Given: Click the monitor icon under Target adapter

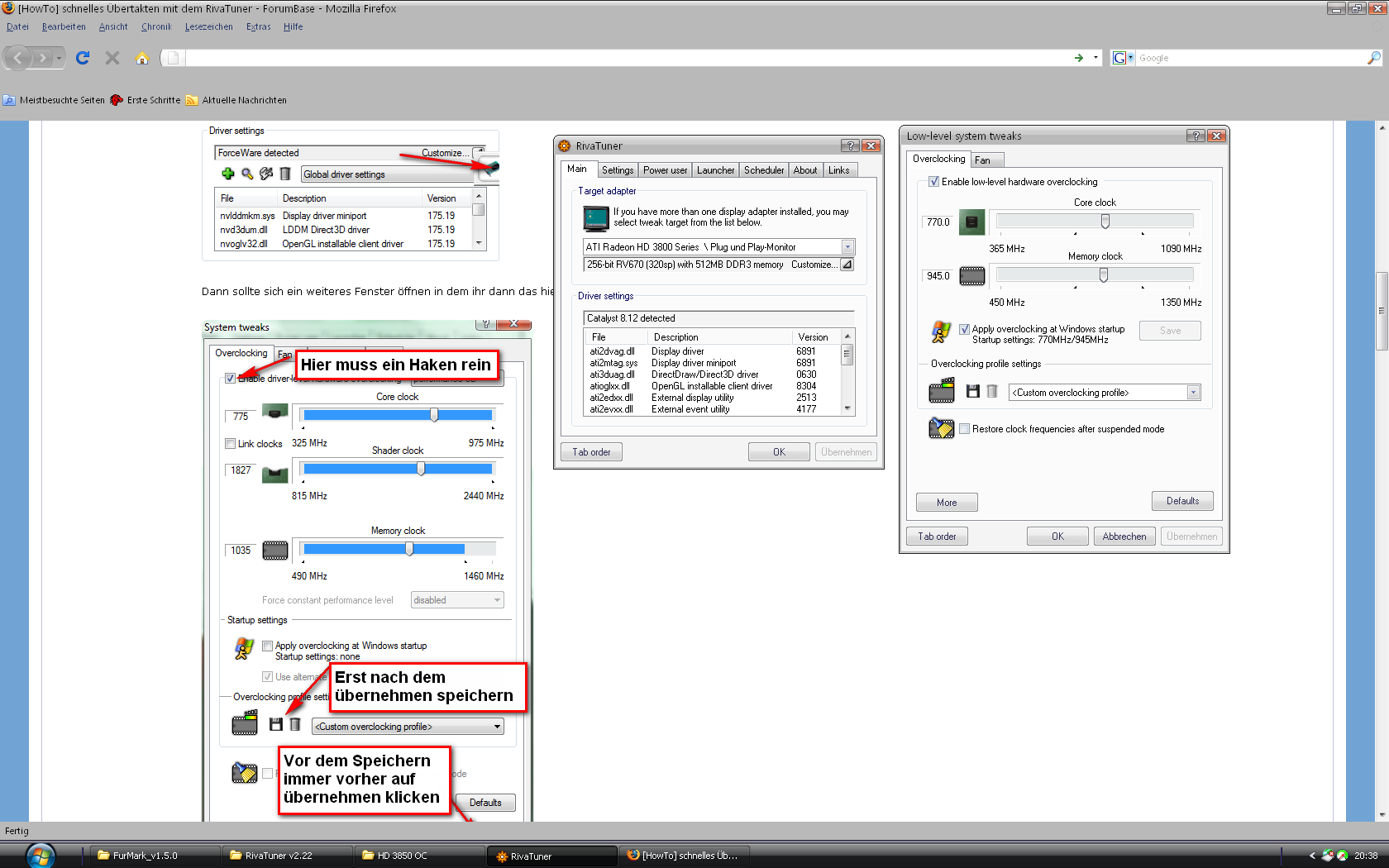Looking at the screenshot, I should click(596, 218).
